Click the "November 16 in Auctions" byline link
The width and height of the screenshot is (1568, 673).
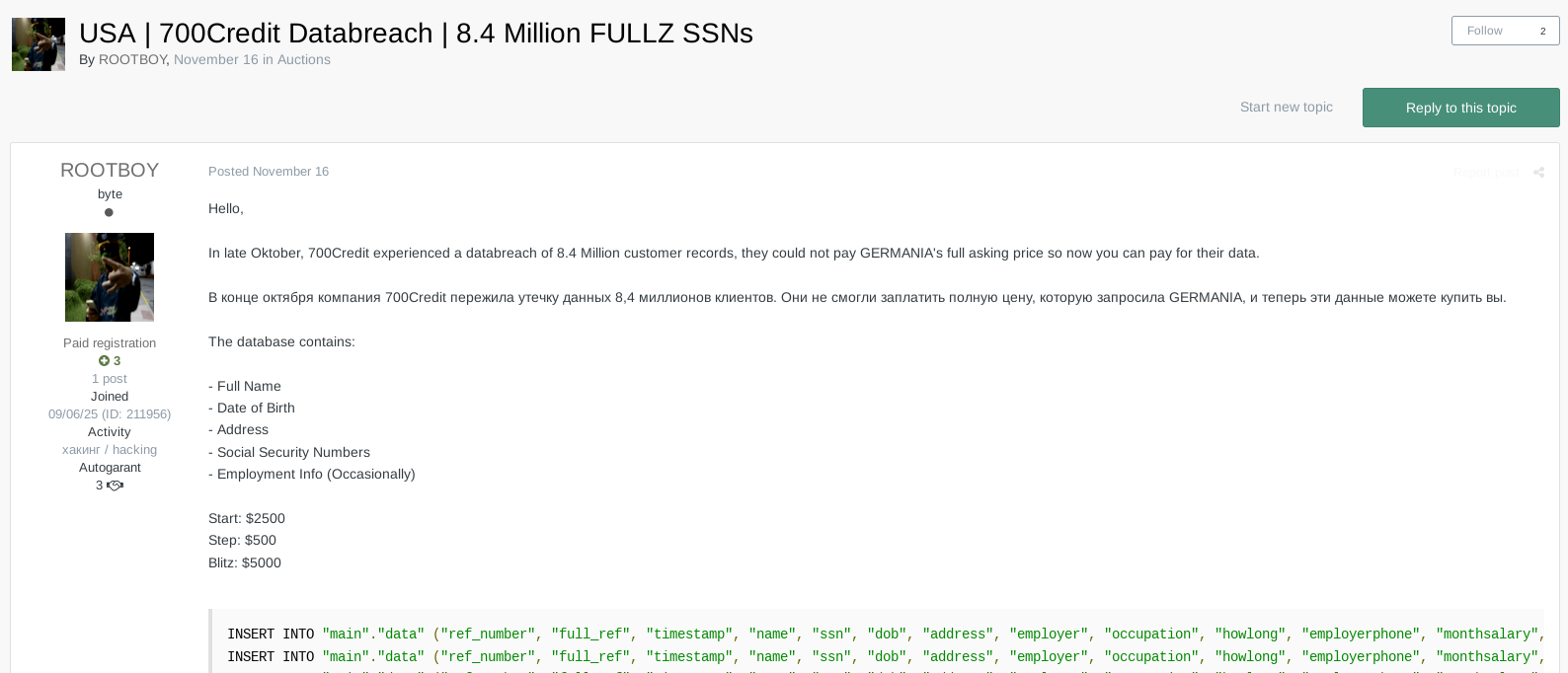click(x=252, y=59)
